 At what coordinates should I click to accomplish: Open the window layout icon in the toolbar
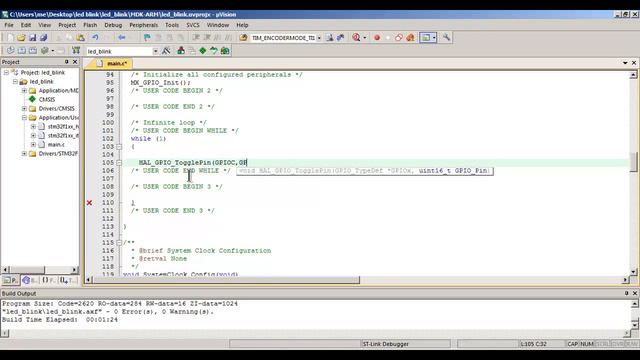(x=426, y=38)
